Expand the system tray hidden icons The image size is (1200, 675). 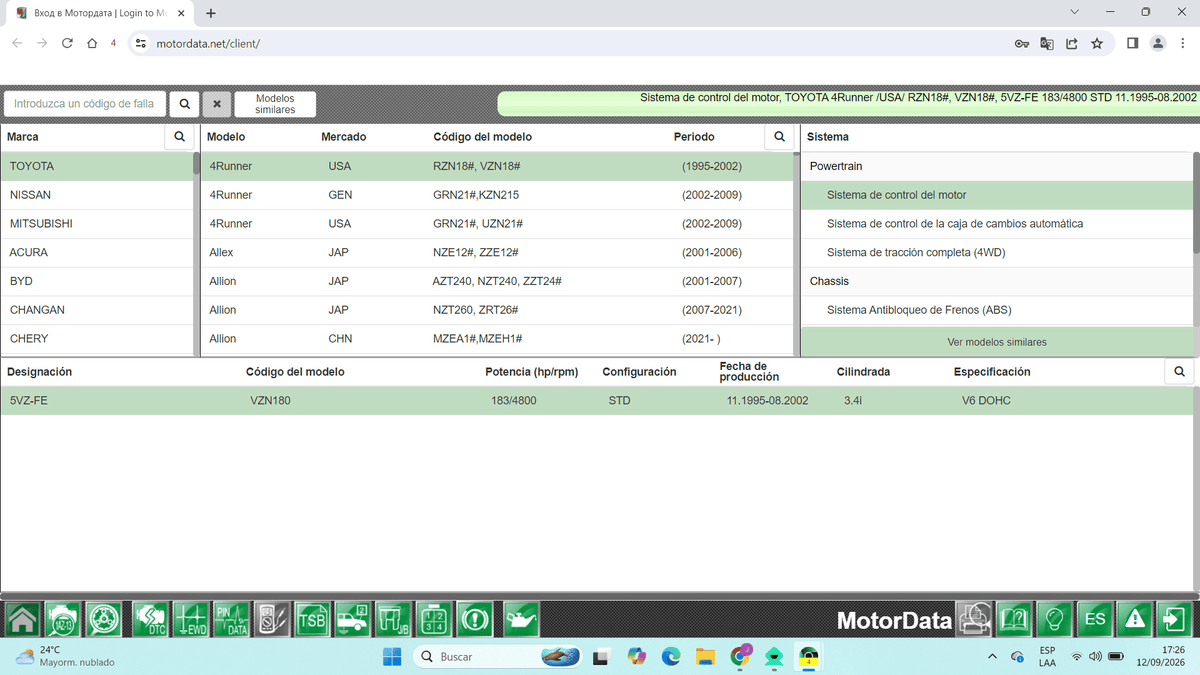coord(992,657)
